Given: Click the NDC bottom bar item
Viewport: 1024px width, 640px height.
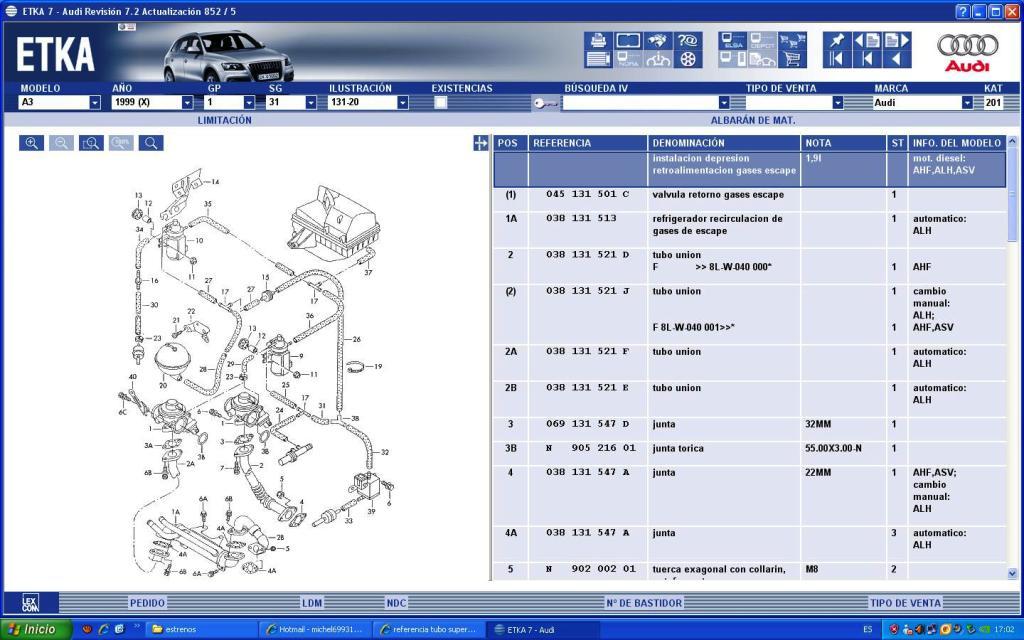Looking at the screenshot, I should [396, 603].
